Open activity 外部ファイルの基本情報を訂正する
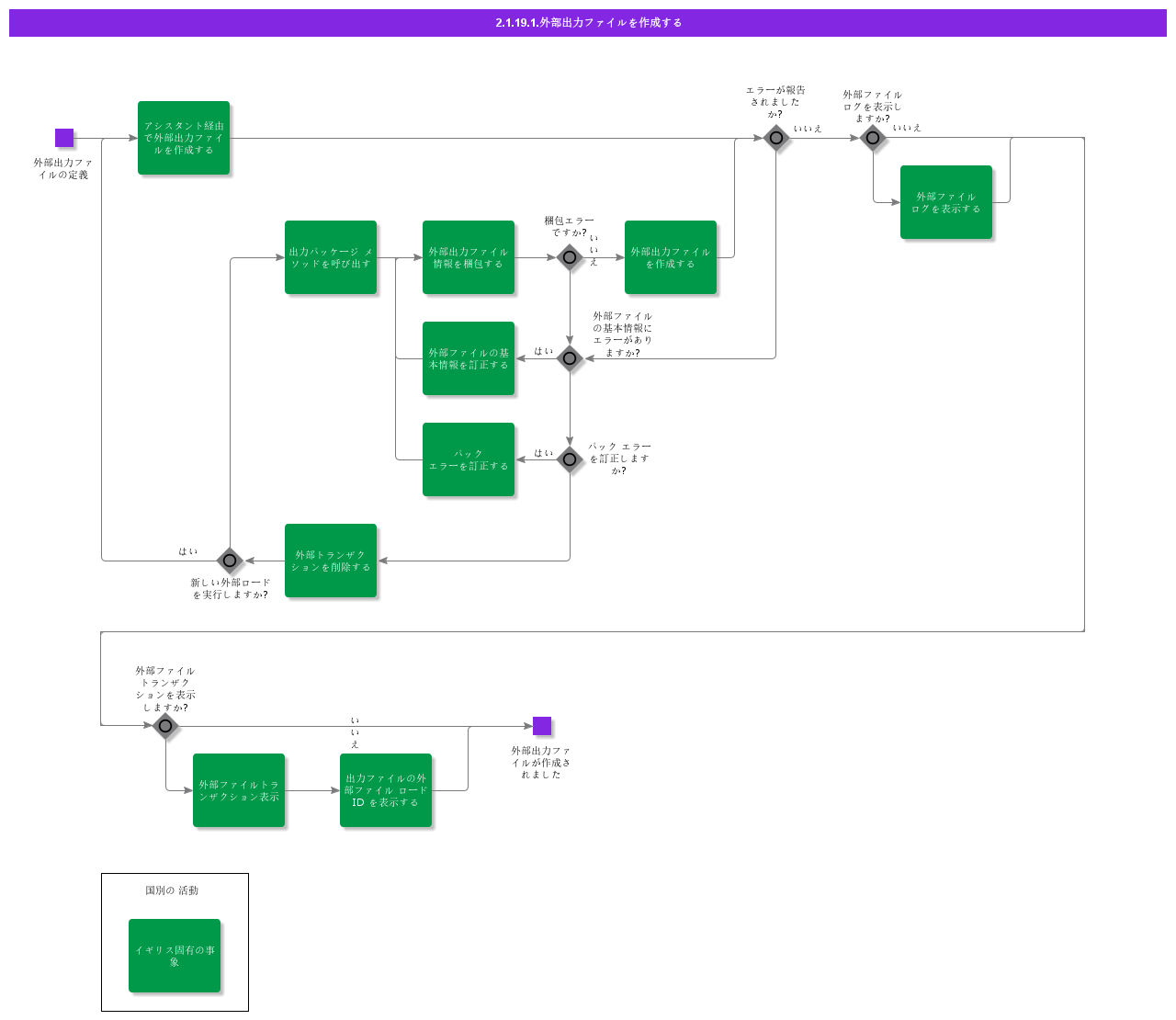1176x1020 pixels. (469, 358)
